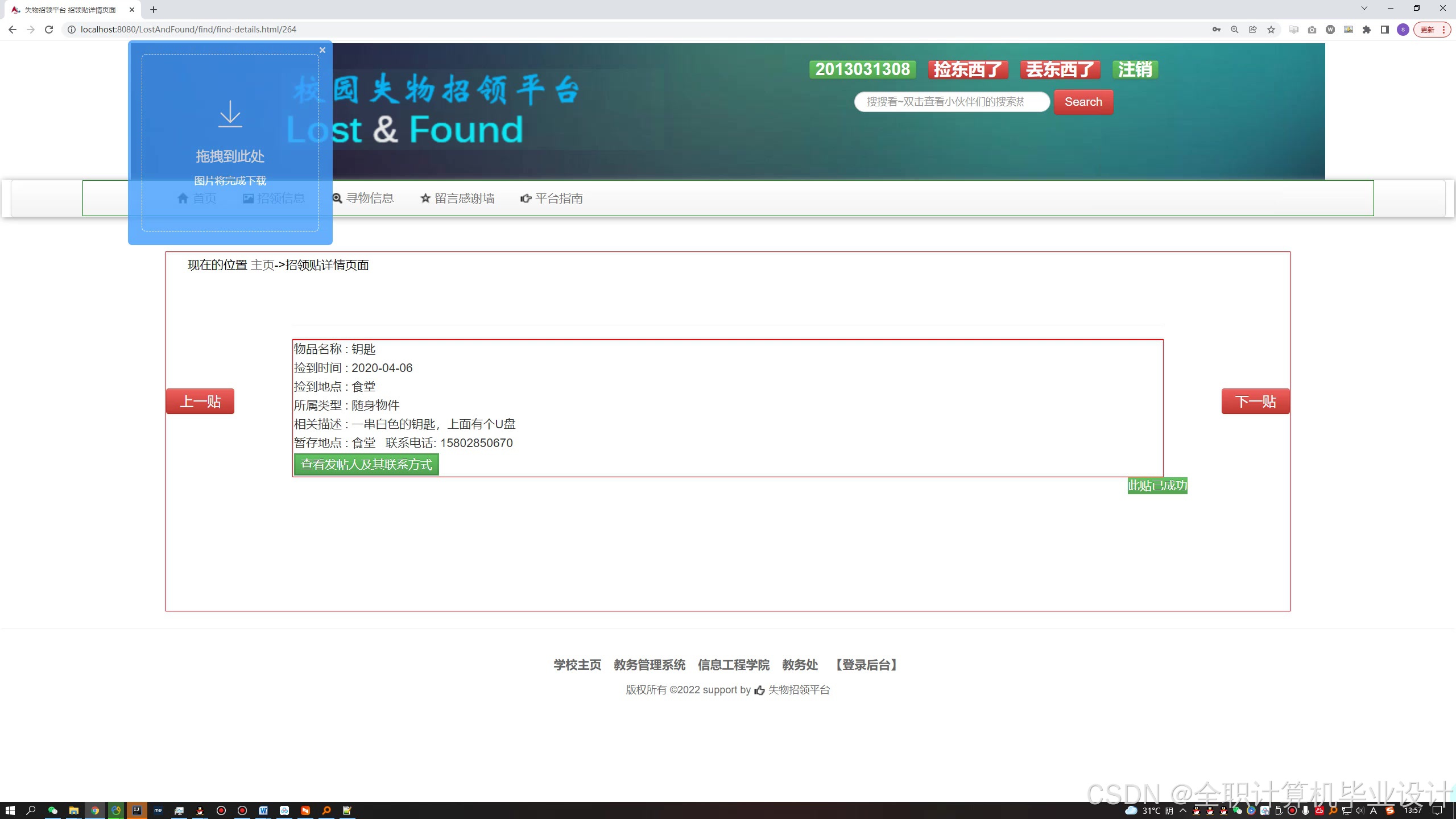The width and height of the screenshot is (1456, 819).
Task: Click 查看发帖人及其联系方式 green button
Action: point(366,465)
